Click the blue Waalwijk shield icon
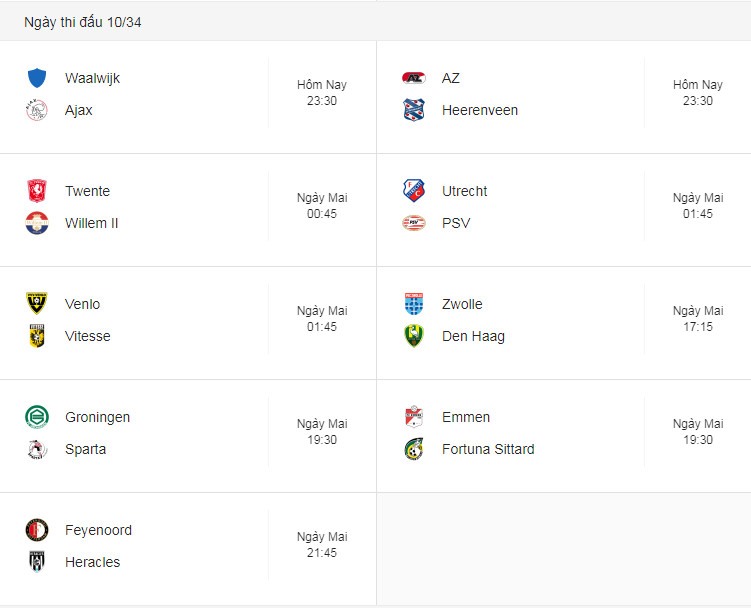 pyautogui.click(x=37, y=78)
